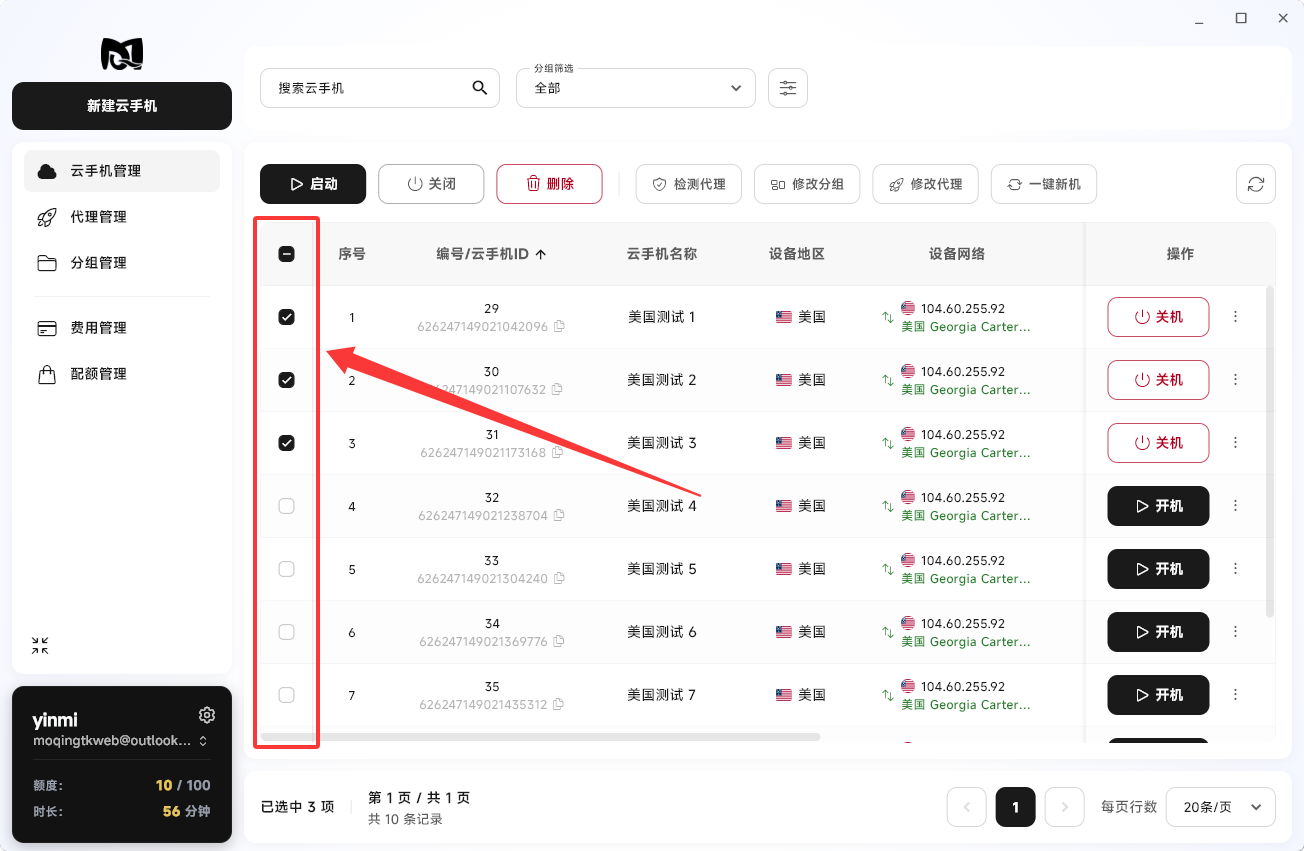1304x851 pixels.
Task: Expand account switcher beside moqingtkweb email
Action: [203, 741]
